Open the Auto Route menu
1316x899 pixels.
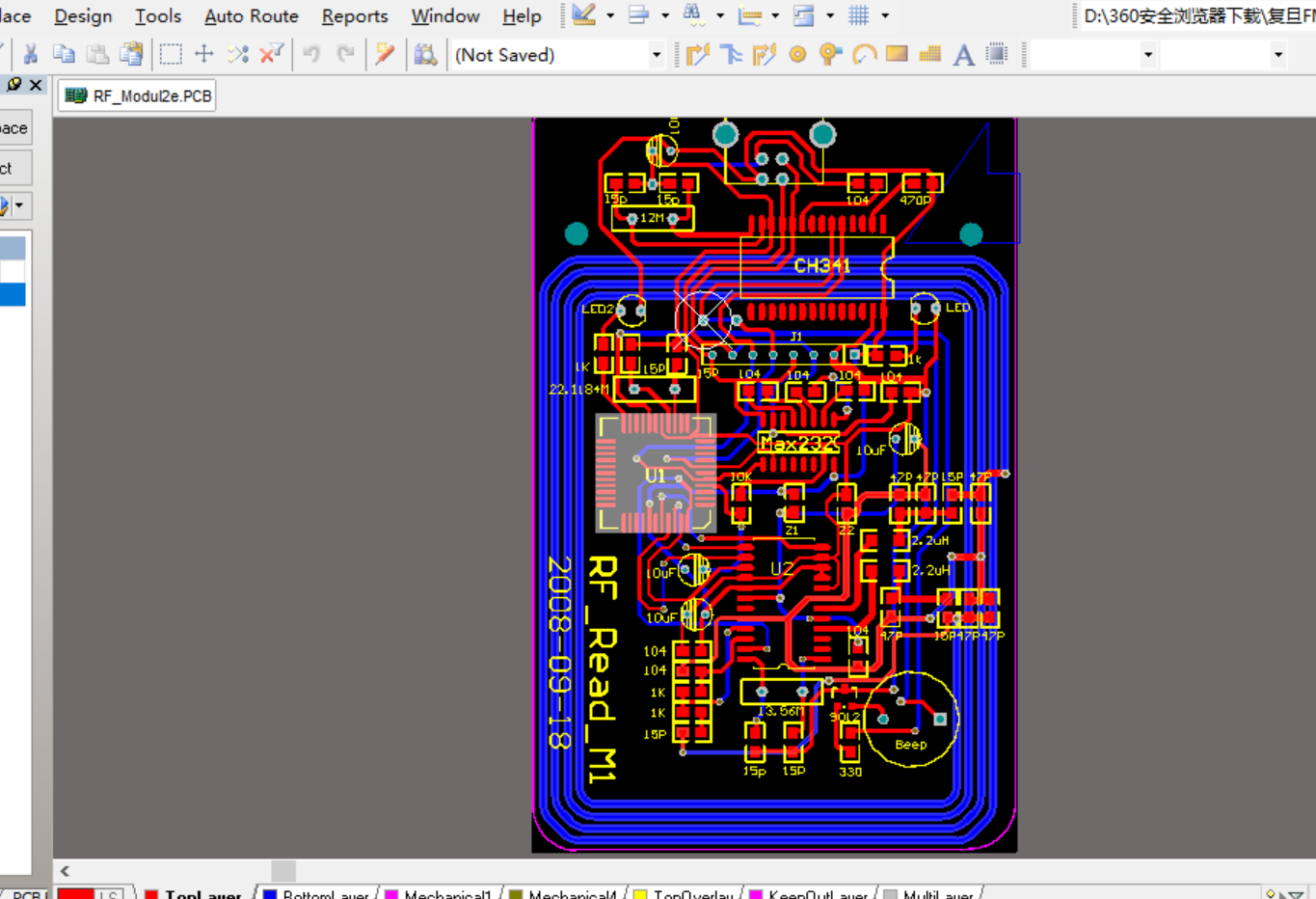251,16
